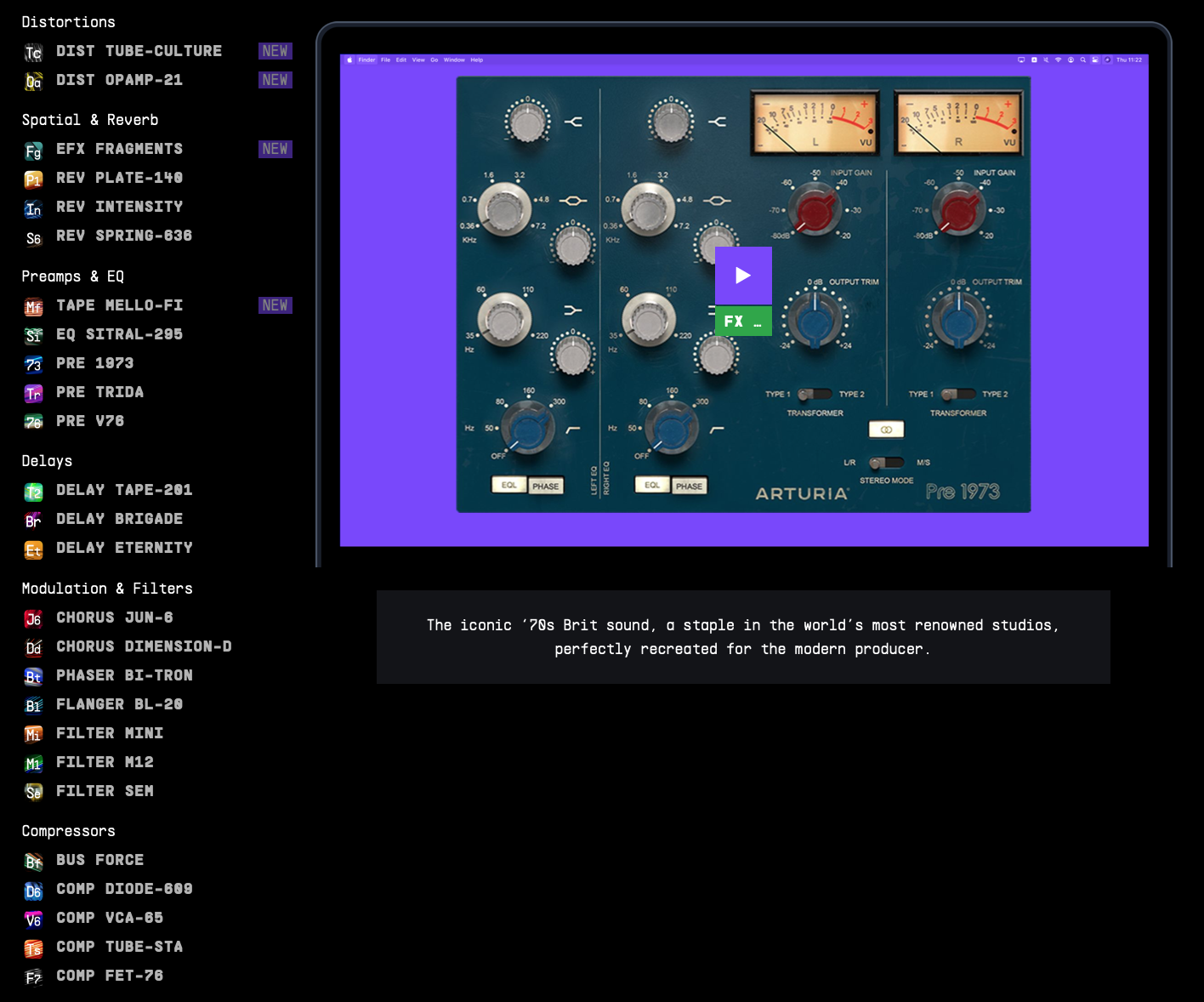The width and height of the screenshot is (1204, 1002).
Task: Open File menu in the mockup menu bar
Action: point(385,60)
